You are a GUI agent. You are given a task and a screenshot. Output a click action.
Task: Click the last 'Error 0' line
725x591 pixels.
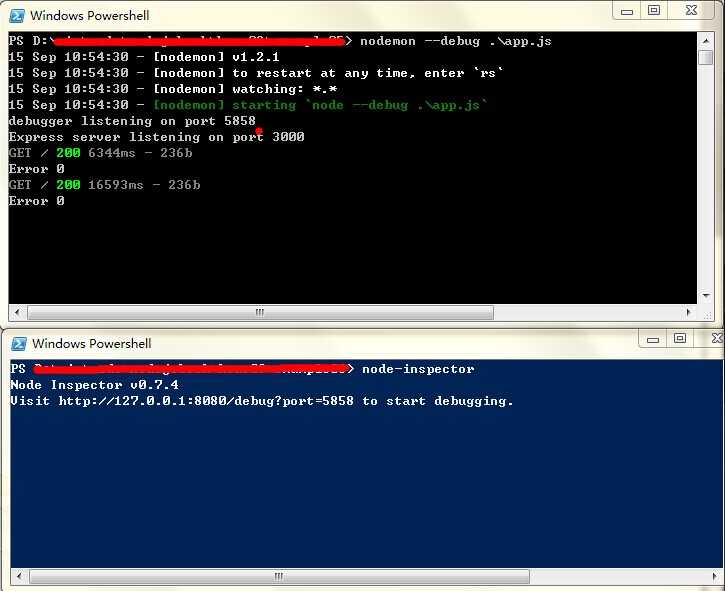coord(37,201)
